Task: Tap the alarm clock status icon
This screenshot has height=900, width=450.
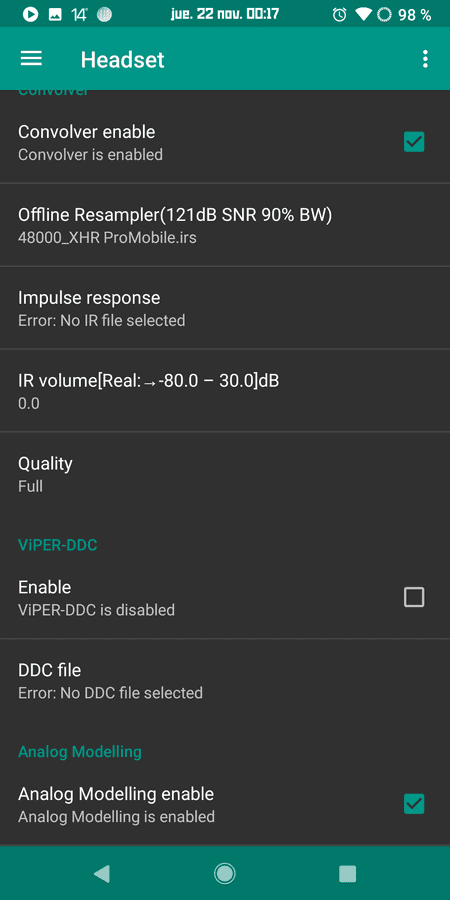Action: click(339, 15)
